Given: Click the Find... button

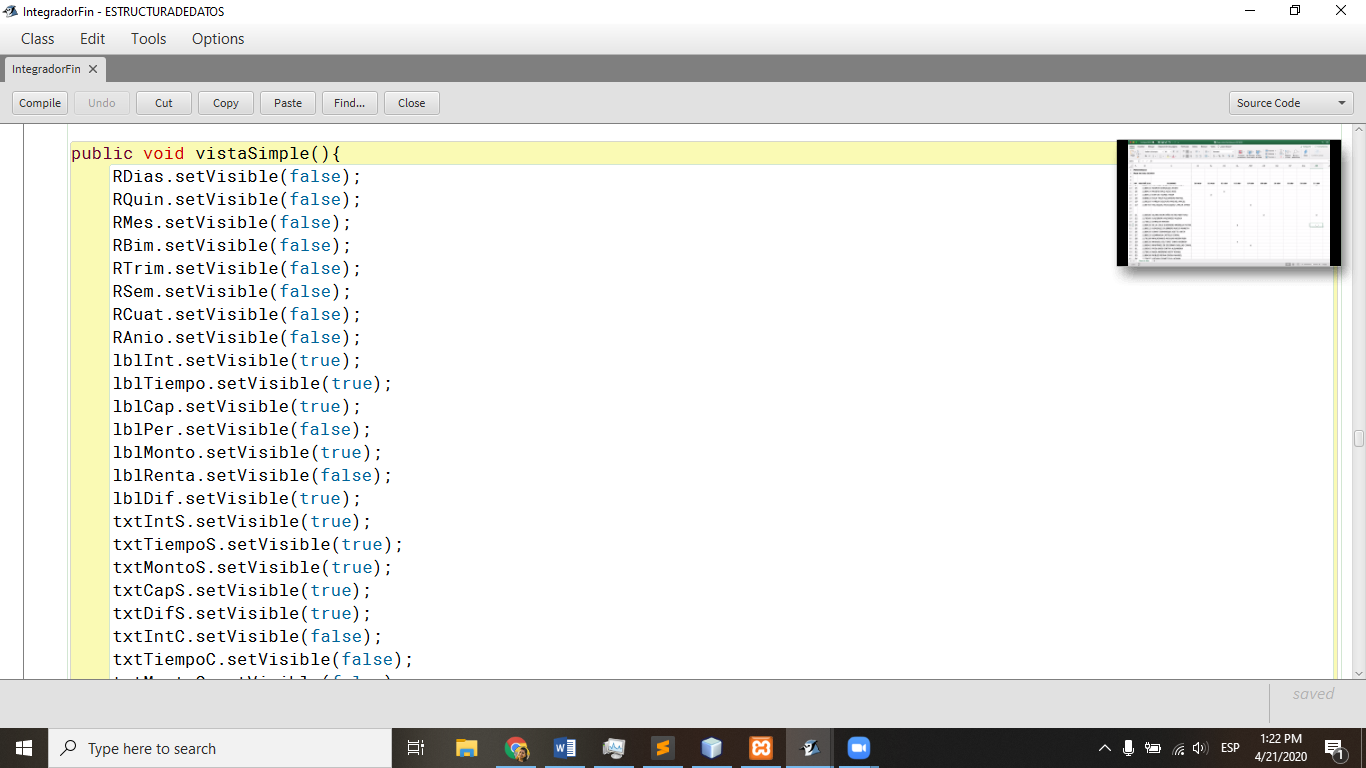Looking at the screenshot, I should [350, 103].
